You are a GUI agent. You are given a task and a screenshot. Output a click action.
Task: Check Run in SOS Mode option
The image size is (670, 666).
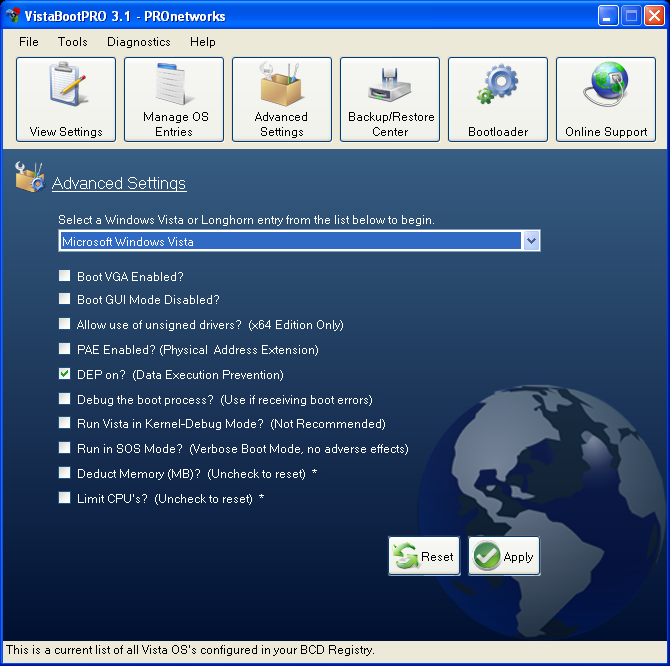pyautogui.click(x=65, y=447)
